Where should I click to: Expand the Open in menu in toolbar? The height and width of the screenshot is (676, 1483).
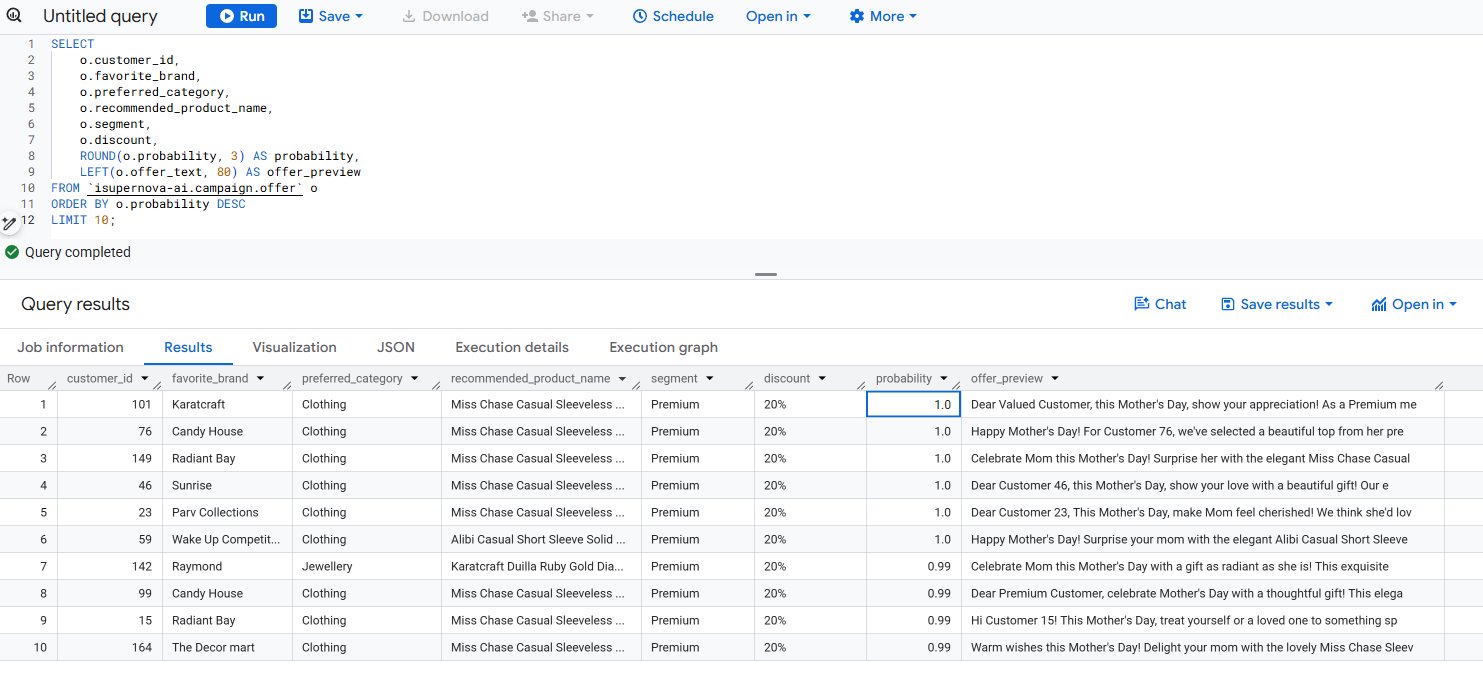pyautogui.click(x=778, y=16)
